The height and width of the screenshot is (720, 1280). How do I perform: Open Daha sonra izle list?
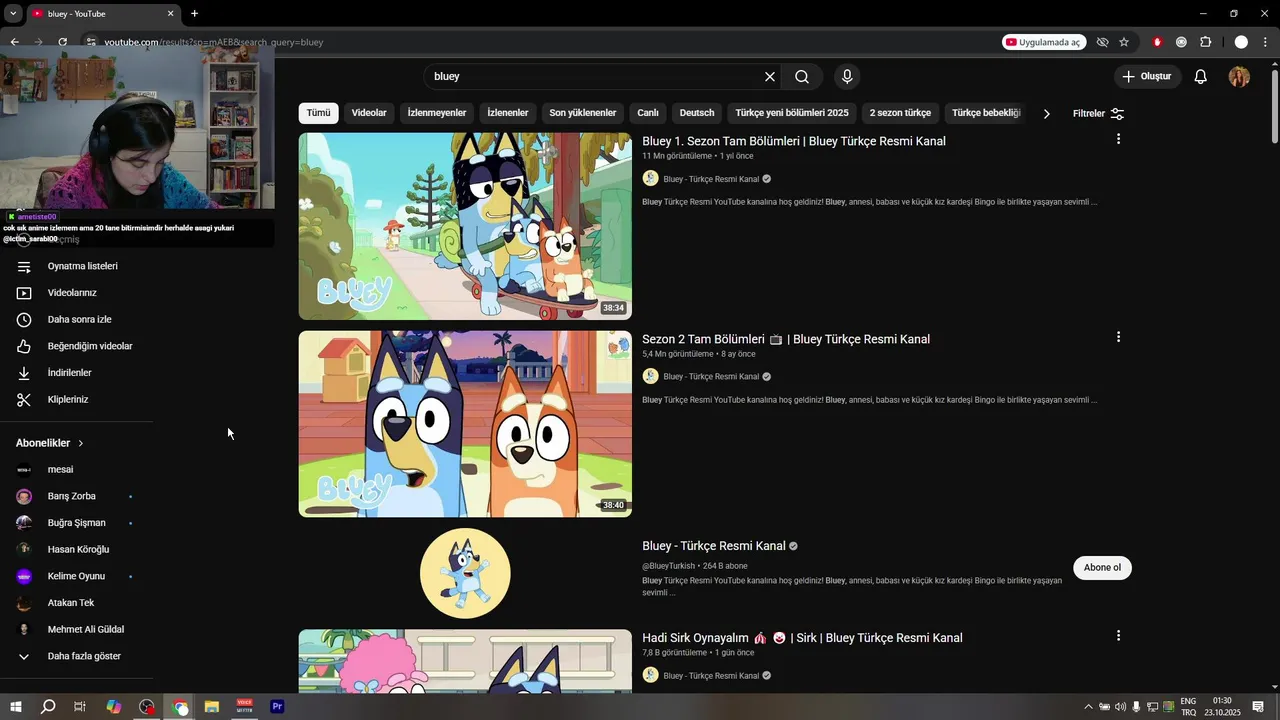77,320
